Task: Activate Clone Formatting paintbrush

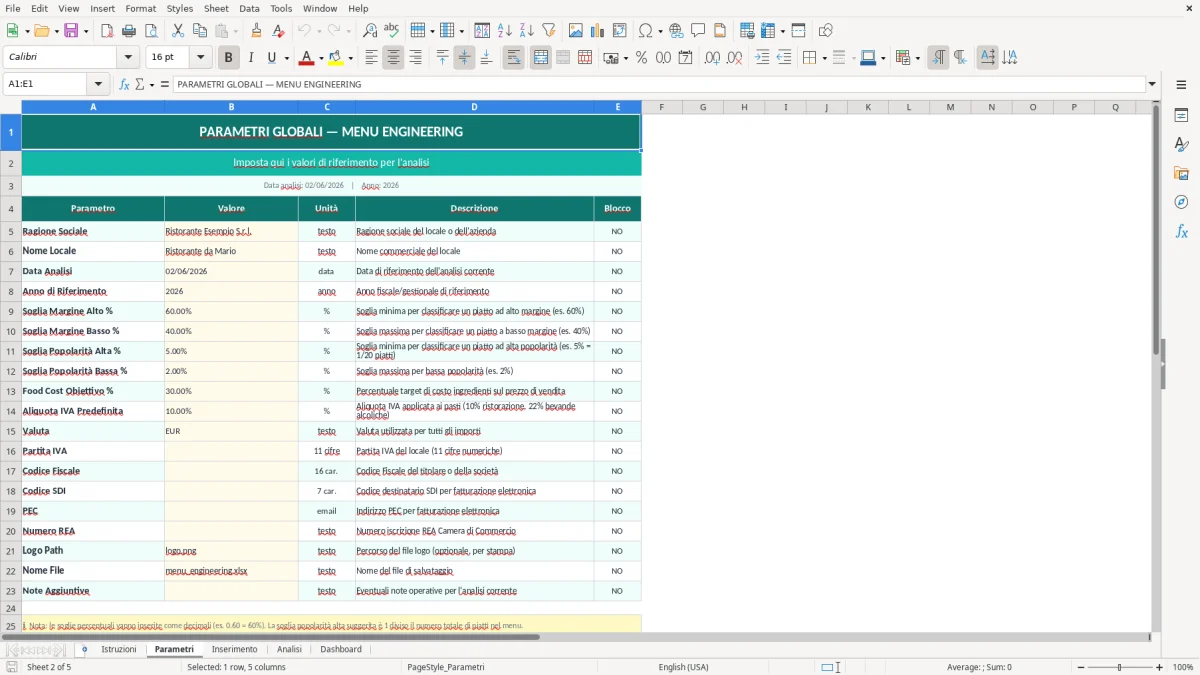Action: pyautogui.click(x=257, y=31)
